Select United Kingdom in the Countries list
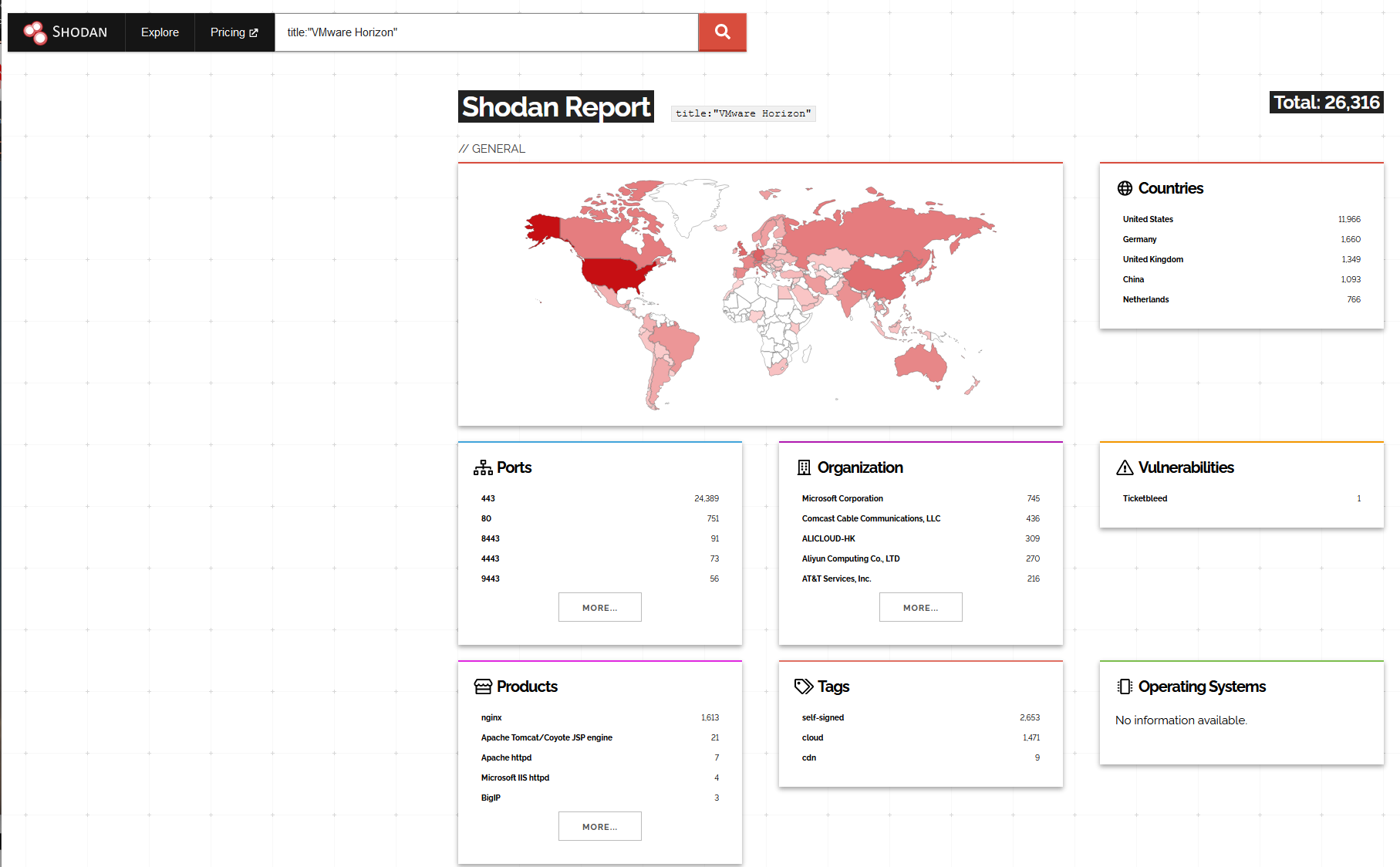 coord(1242,259)
